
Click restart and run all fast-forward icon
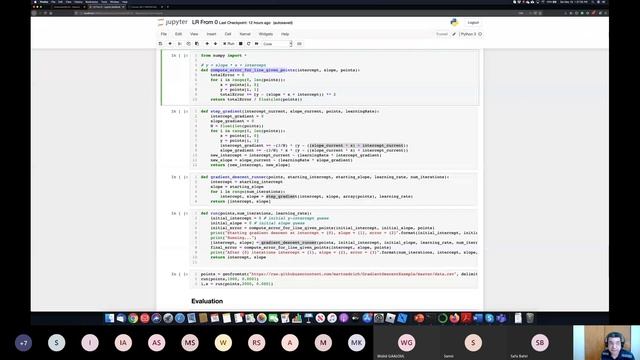point(256,44)
